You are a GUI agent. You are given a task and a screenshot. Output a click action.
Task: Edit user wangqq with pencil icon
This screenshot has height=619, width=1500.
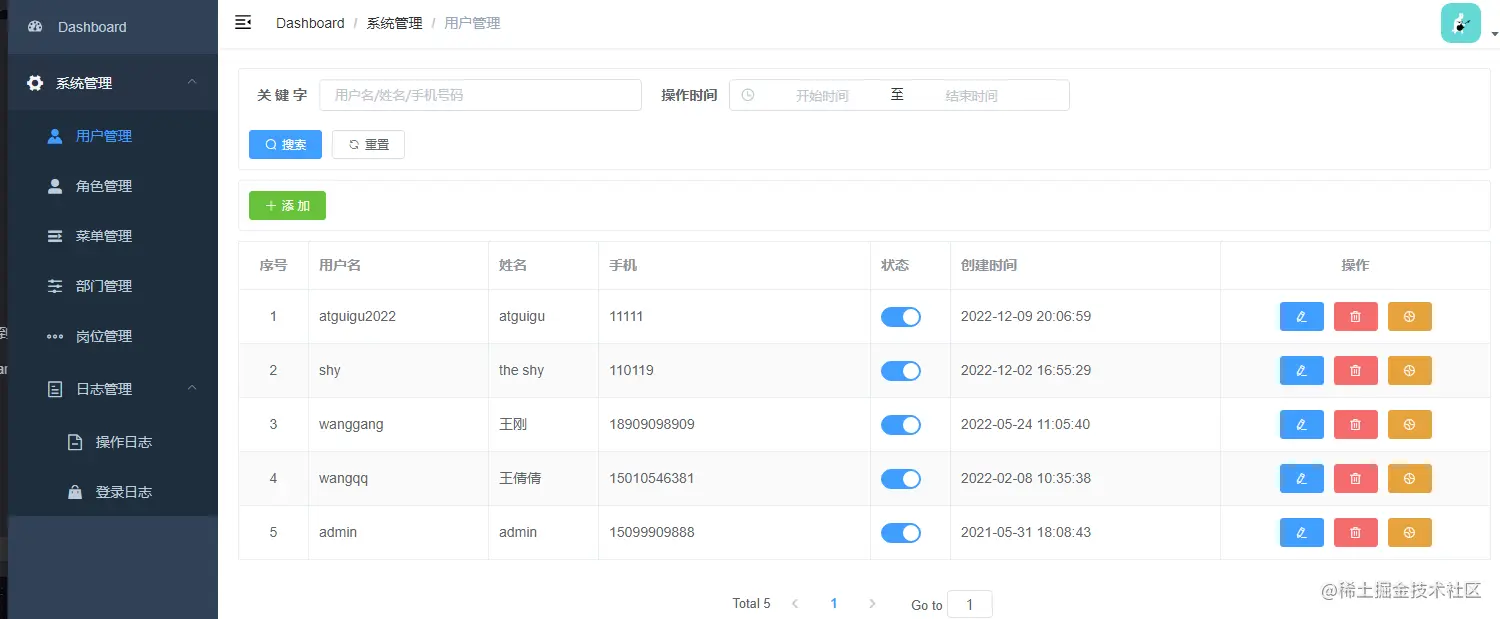(x=1301, y=478)
